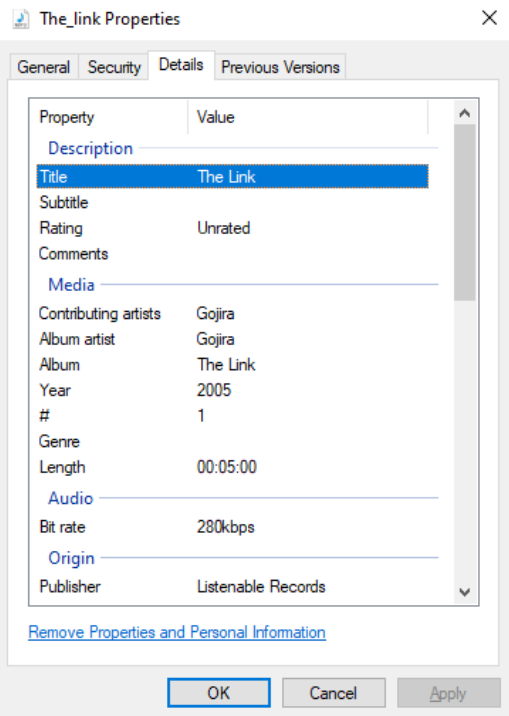
Task: Select the Bit rate property label
Action: click(63, 527)
